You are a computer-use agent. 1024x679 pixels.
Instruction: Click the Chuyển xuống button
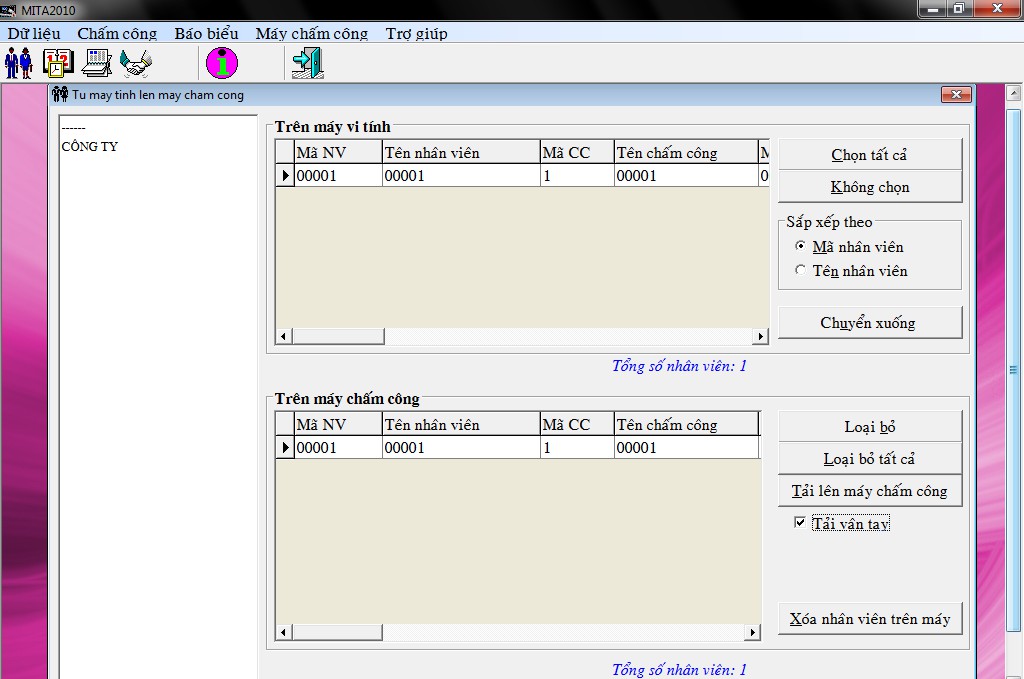(x=870, y=323)
